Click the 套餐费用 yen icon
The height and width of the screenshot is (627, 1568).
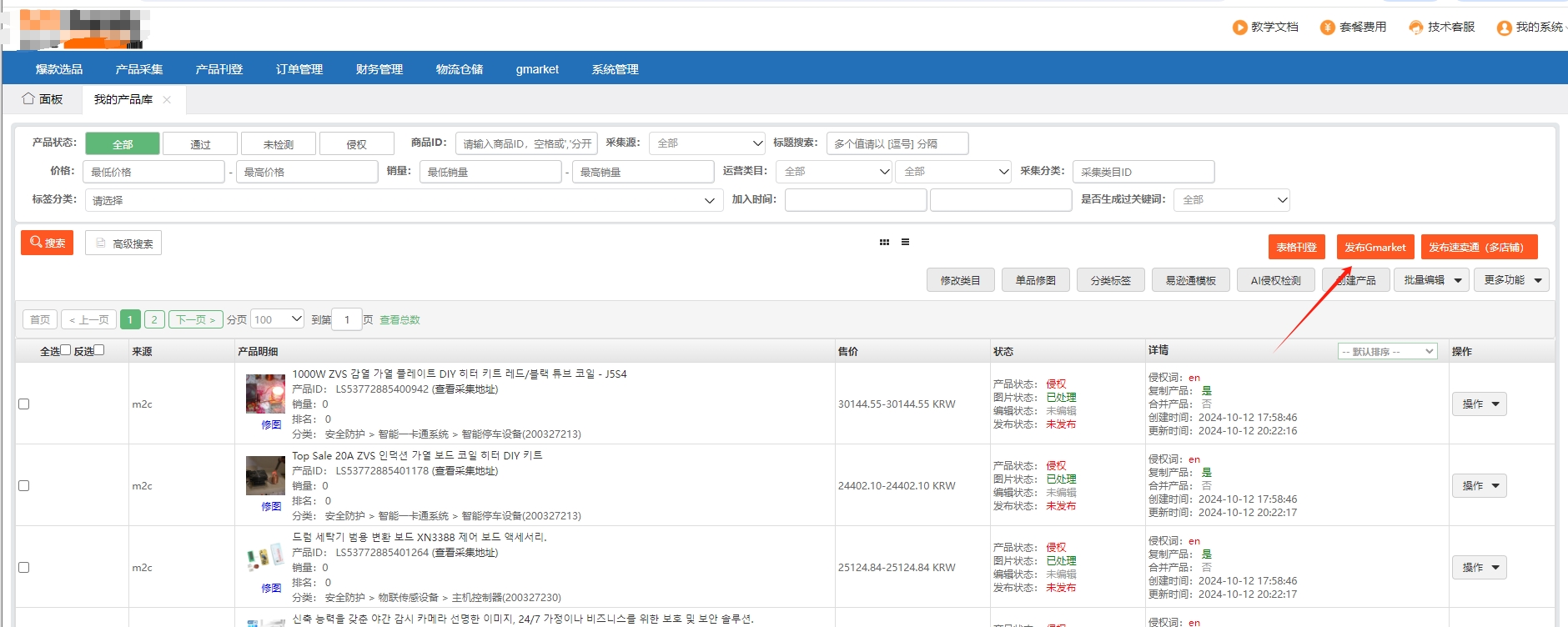tap(1328, 28)
